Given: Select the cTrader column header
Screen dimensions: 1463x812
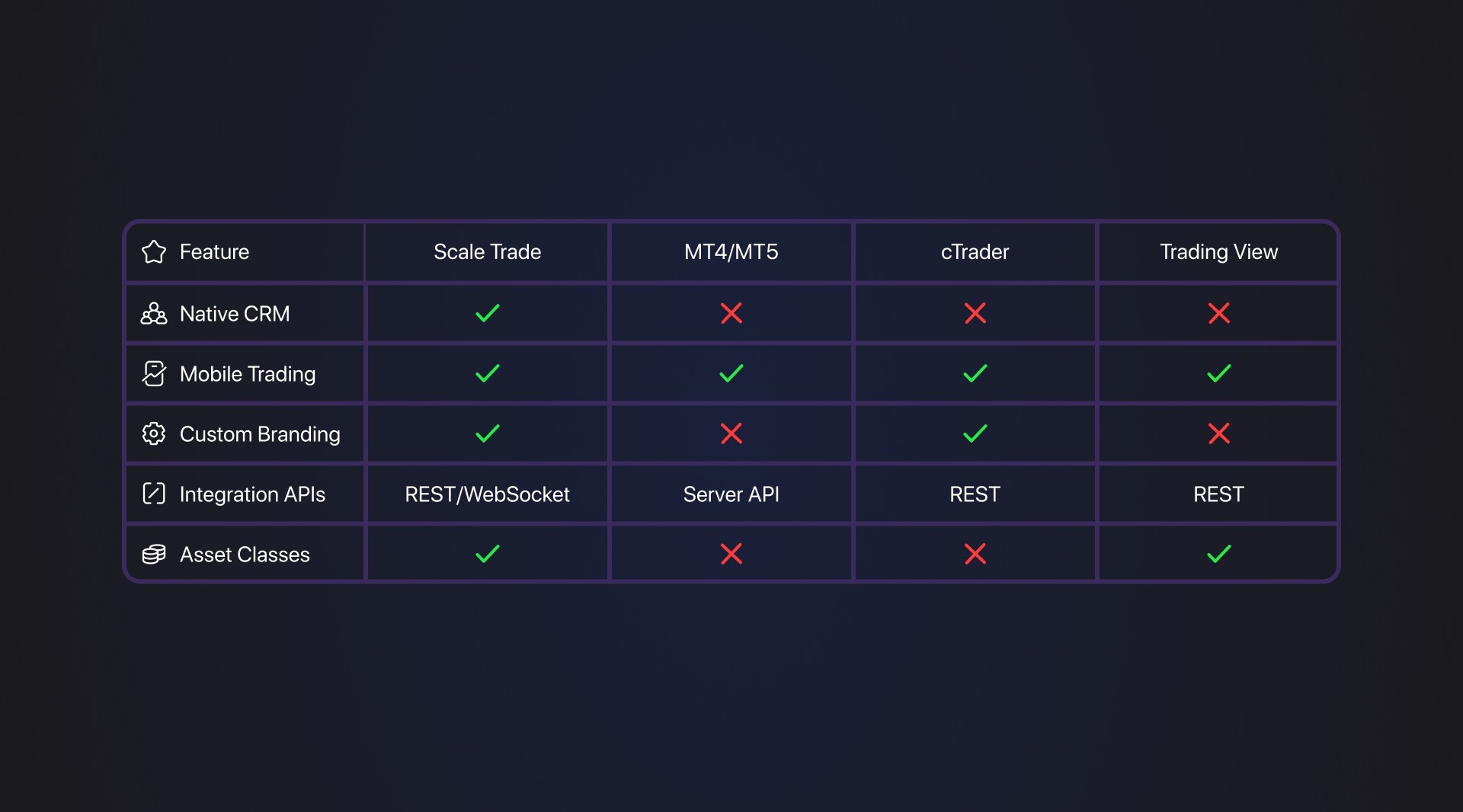Looking at the screenshot, I should tap(975, 252).
